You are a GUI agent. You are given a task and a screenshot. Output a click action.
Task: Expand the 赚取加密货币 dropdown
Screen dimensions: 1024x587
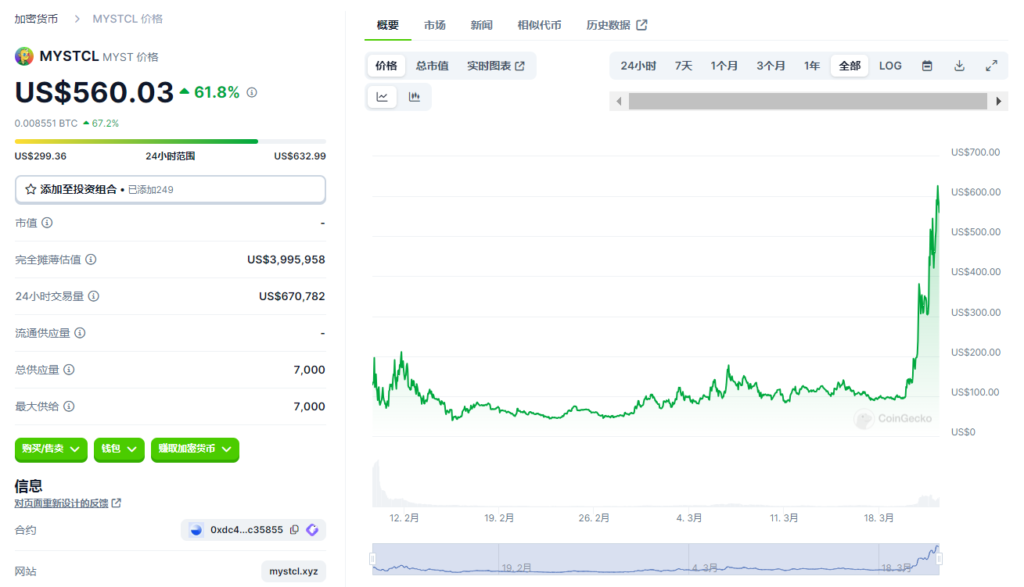(x=195, y=449)
